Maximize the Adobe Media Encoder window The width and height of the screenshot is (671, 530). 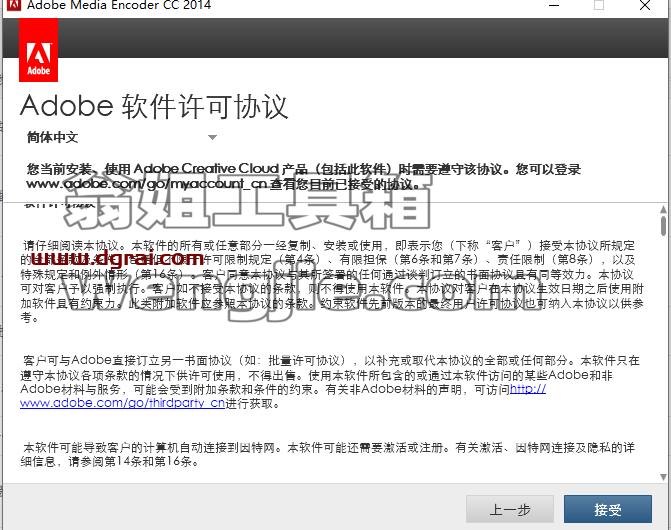599,5
